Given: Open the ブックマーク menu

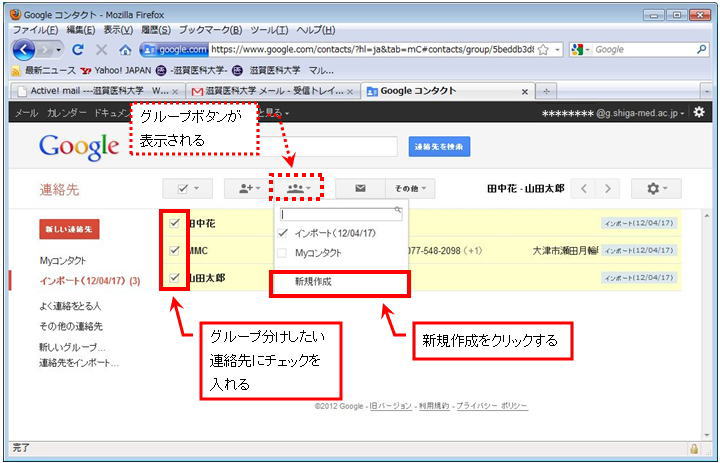Looking at the screenshot, I should point(210,30).
